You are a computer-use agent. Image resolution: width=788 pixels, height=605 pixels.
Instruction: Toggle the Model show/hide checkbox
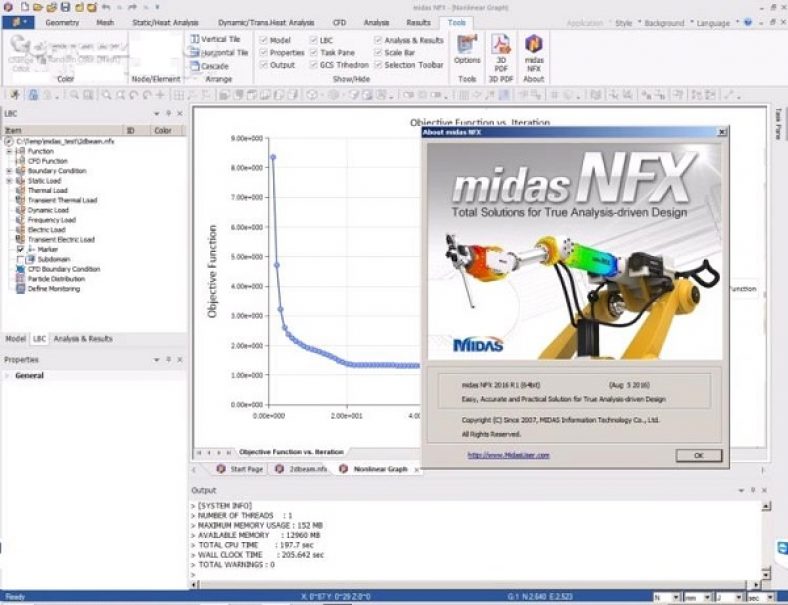[263, 40]
